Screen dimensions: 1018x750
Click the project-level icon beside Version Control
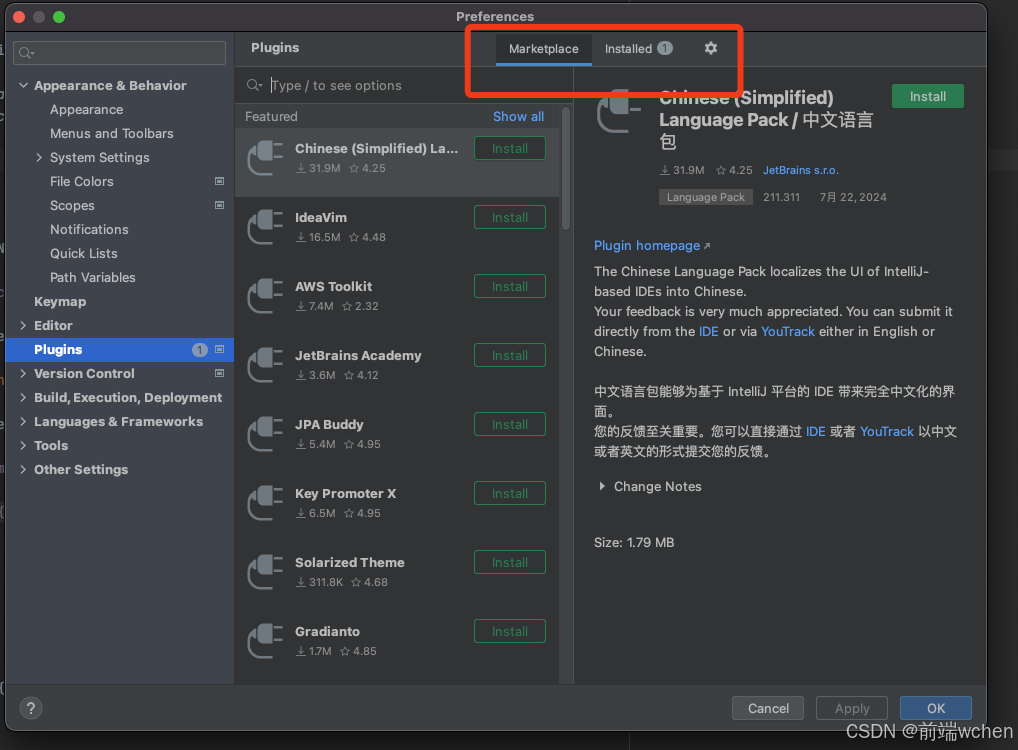click(219, 373)
